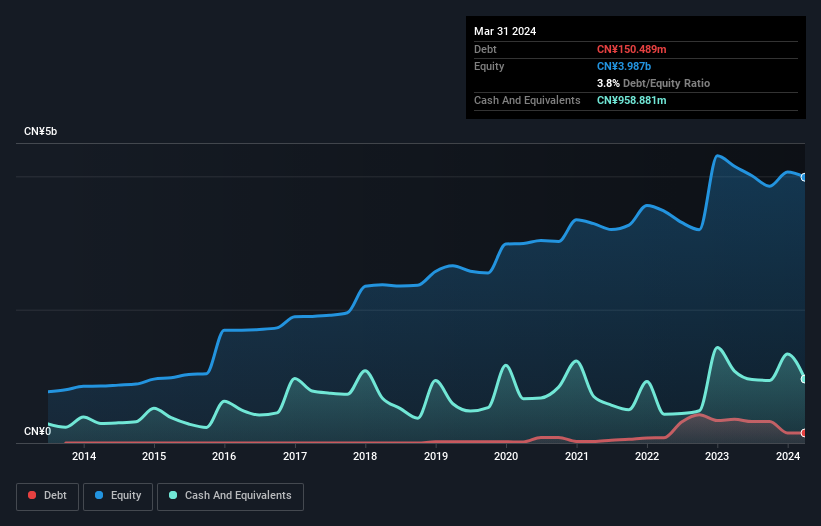Click the blue Equity endpoint marker
The width and height of the screenshot is (821, 526).
tap(804, 177)
